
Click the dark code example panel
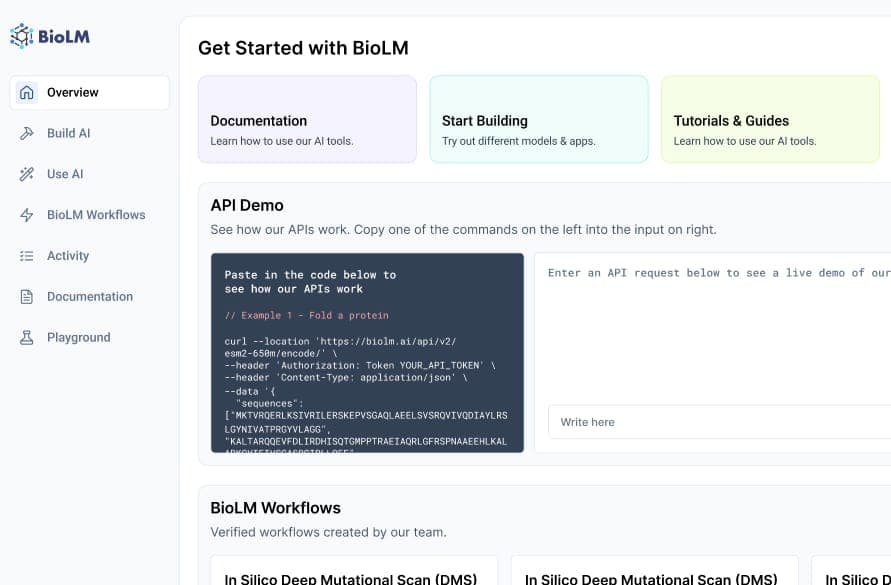pos(367,352)
